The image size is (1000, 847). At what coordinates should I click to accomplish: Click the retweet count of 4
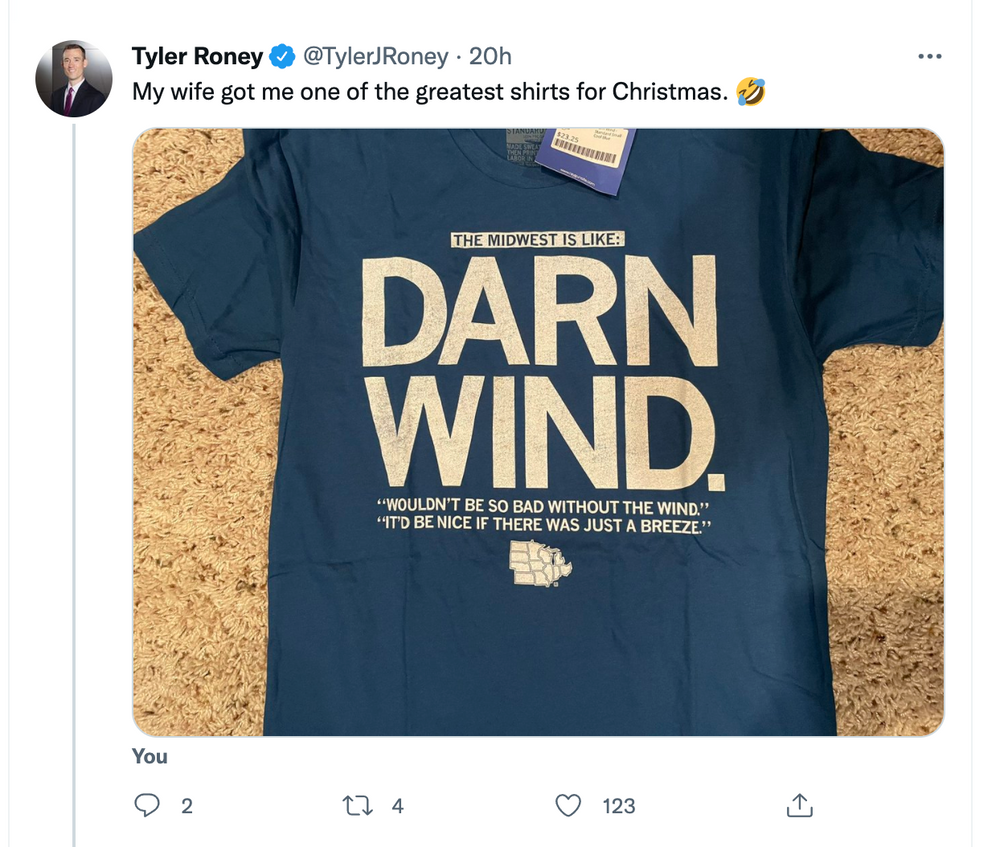397,805
